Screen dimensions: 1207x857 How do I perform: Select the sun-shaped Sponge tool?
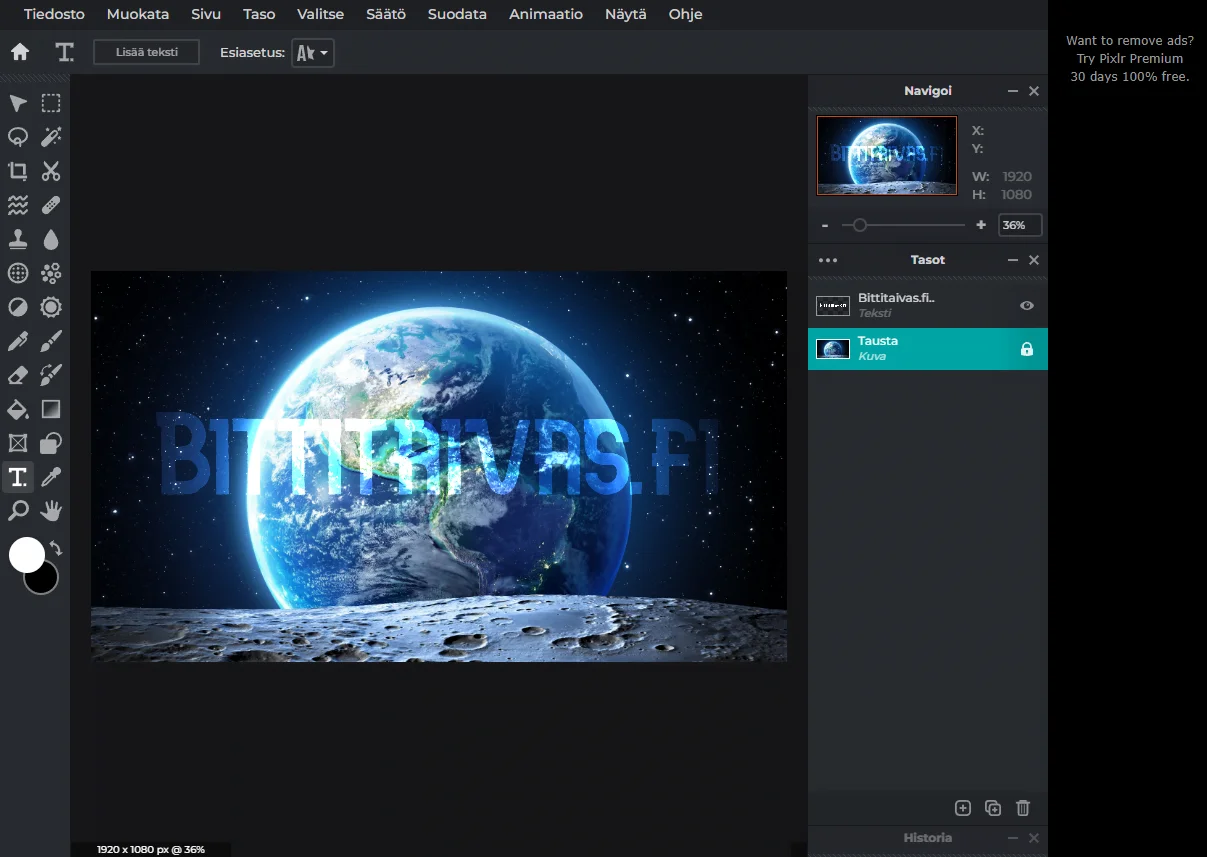tap(51, 307)
